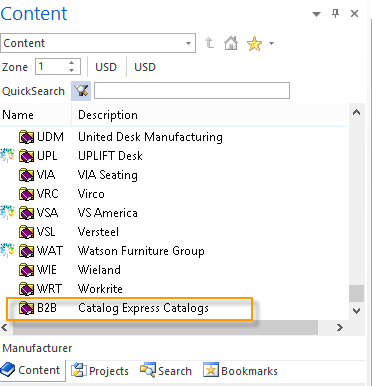This screenshot has width=372, height=386.
Task: Go up one level arrow icon
Action: coord(209,43)
